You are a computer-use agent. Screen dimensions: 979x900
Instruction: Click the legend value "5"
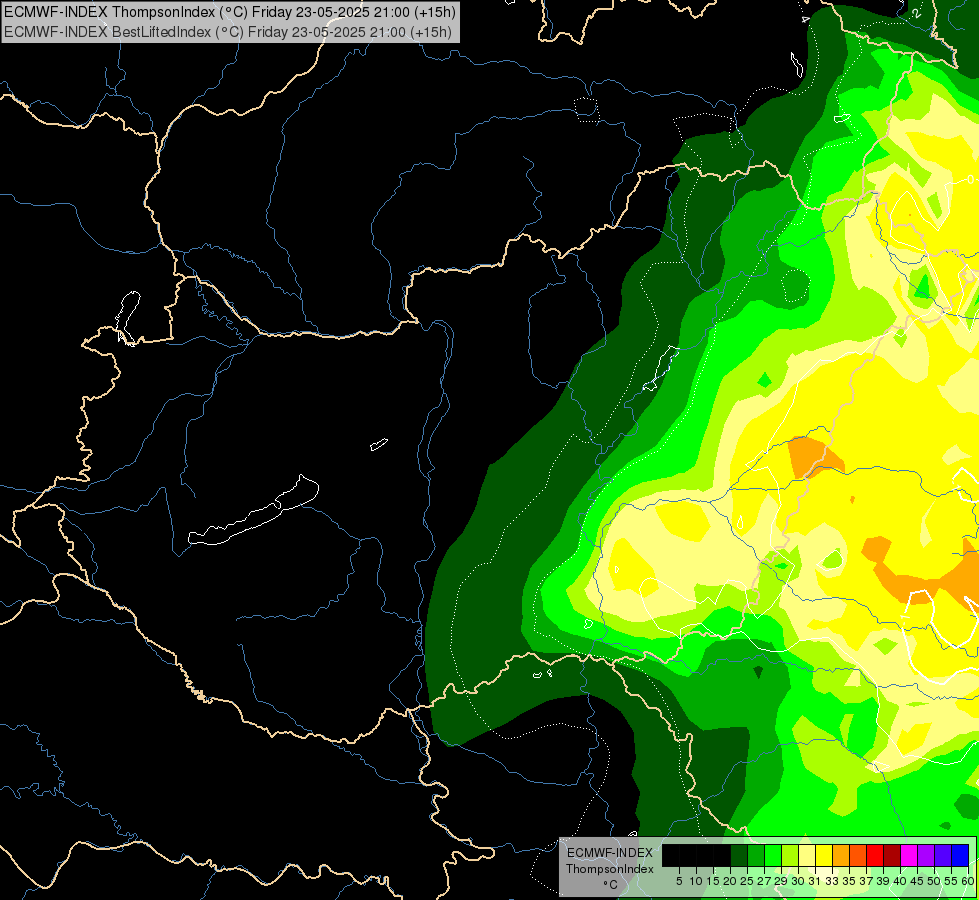point(679,881)
